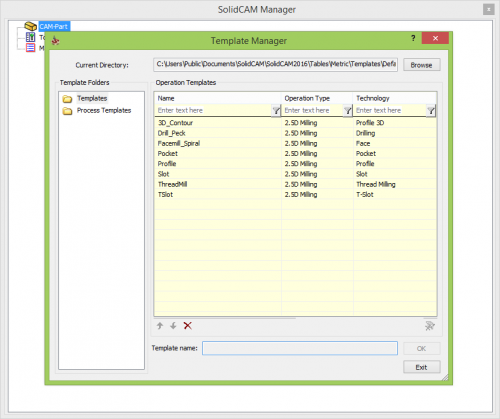Click the Operation Type filter text field
The width and height of the screenshot is (500, 419).
(x=312, y=110)
